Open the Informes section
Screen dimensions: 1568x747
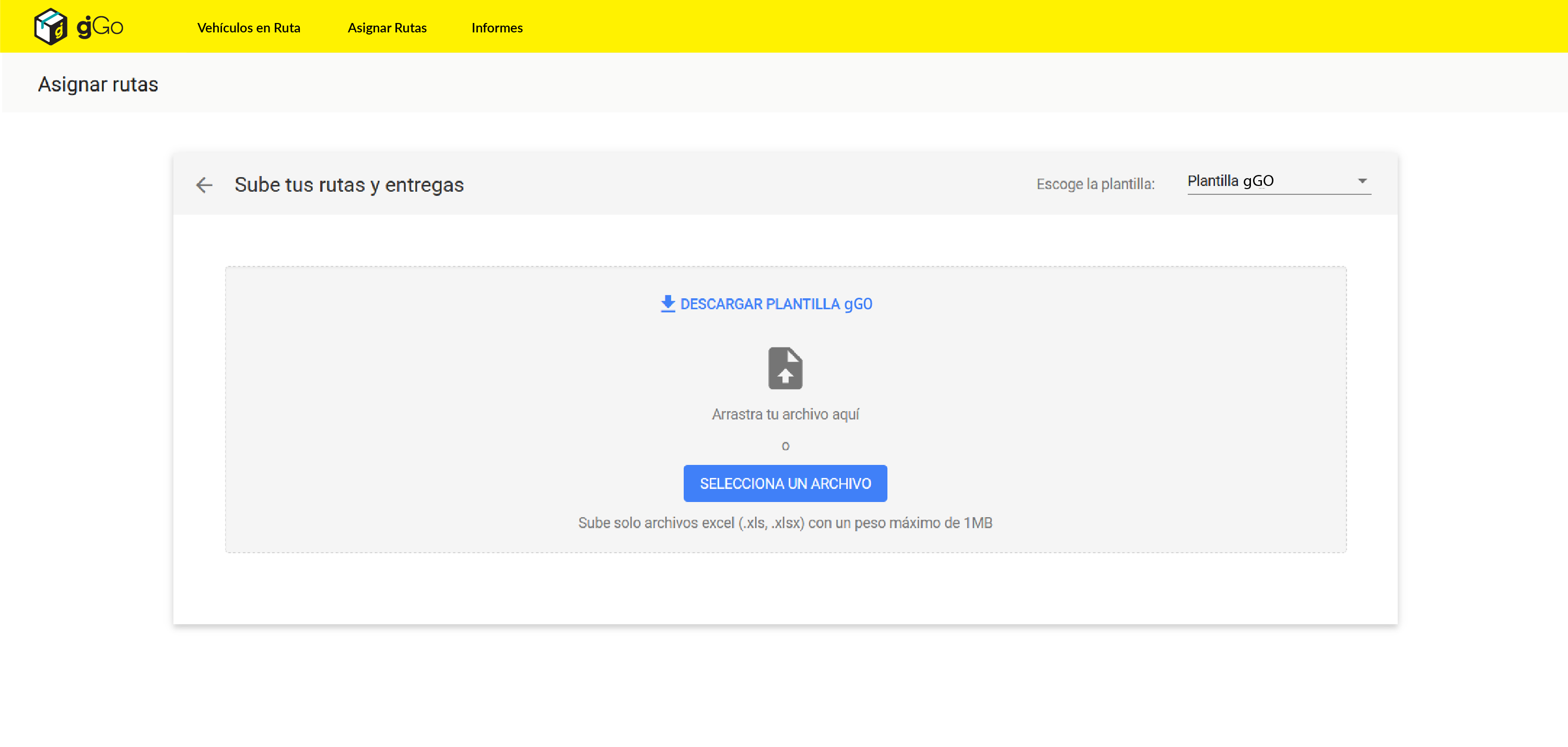497,28
